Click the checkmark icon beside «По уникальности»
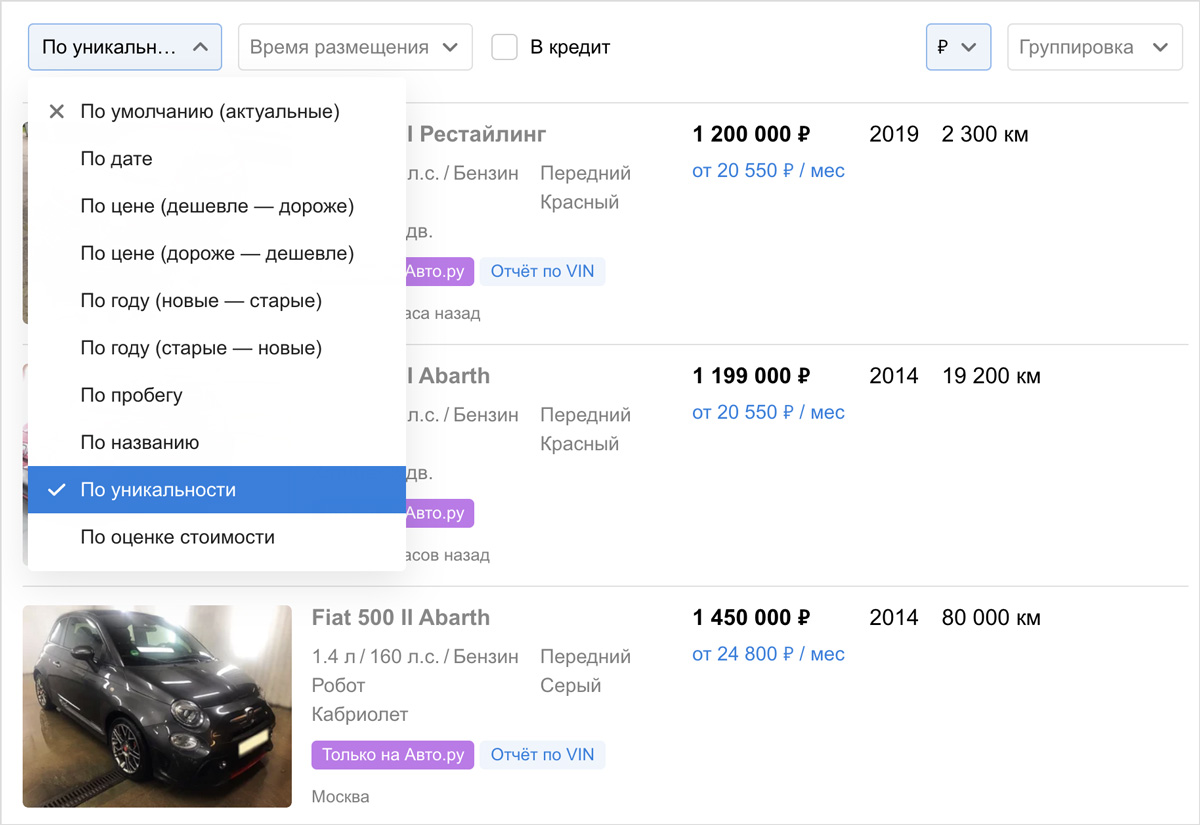The image size is (1200, 825). pos(57,490)
